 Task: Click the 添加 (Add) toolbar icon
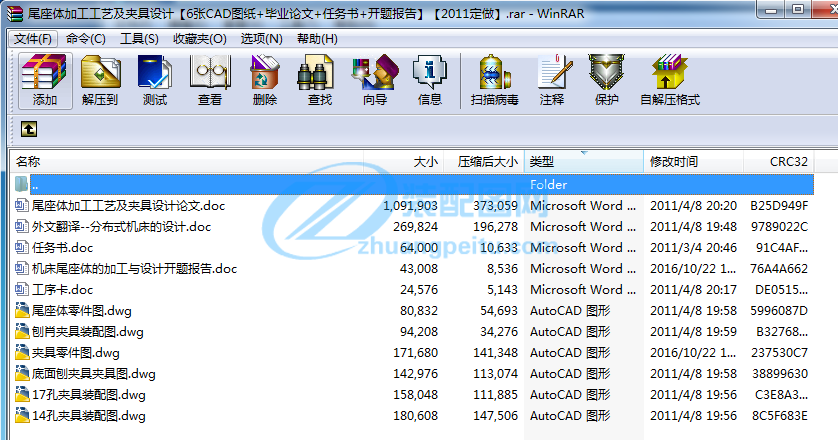tap(45, 81)
